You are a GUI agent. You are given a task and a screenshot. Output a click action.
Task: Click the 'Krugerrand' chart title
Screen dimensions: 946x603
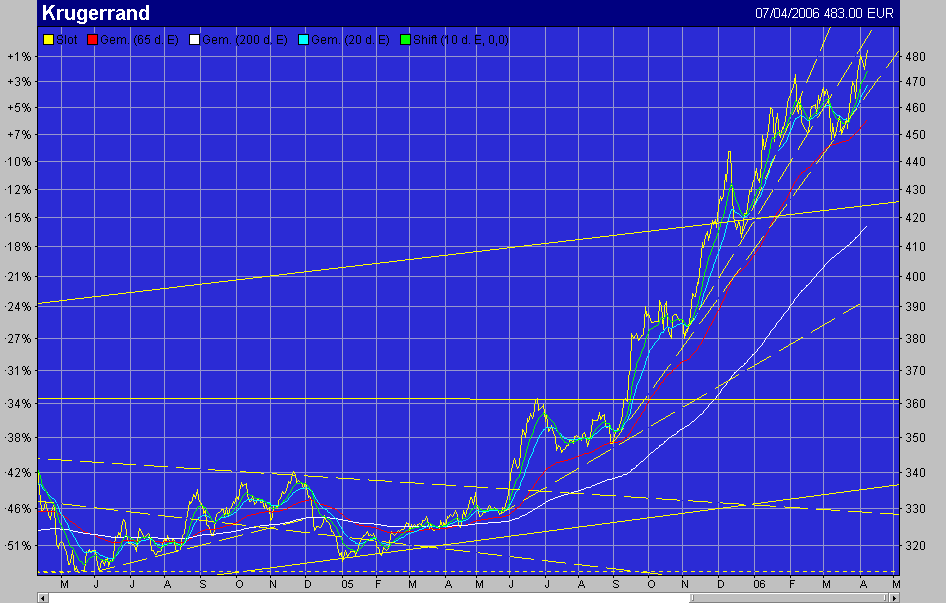pyautogui.click(x=96, y=13)
